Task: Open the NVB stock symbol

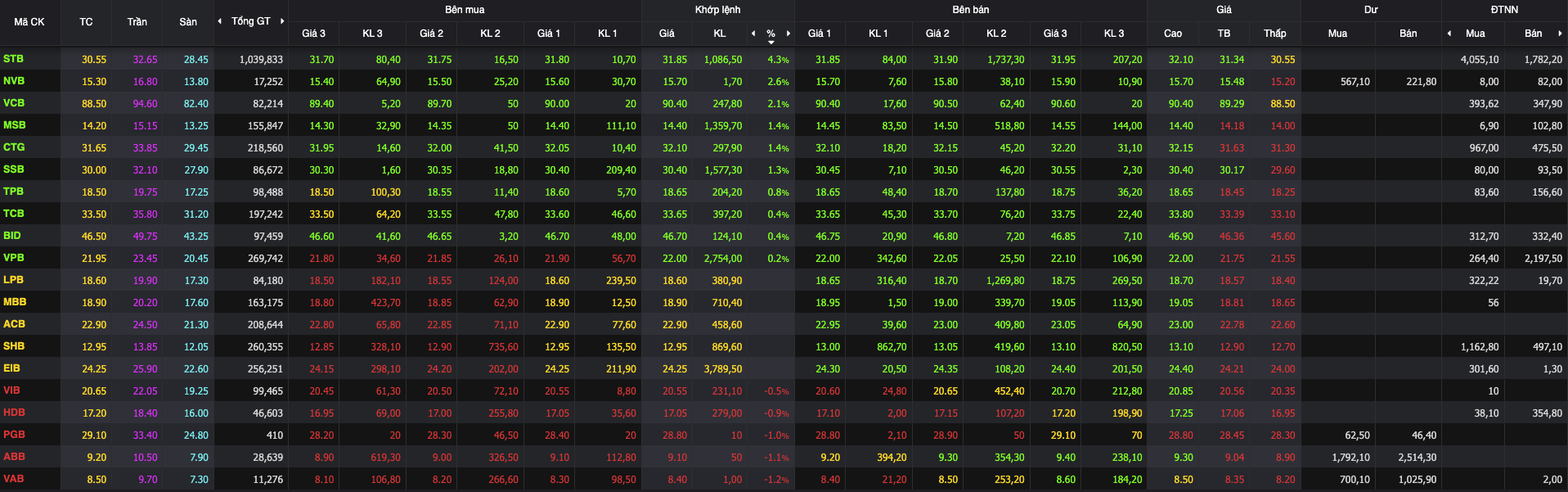Action: 14,81
